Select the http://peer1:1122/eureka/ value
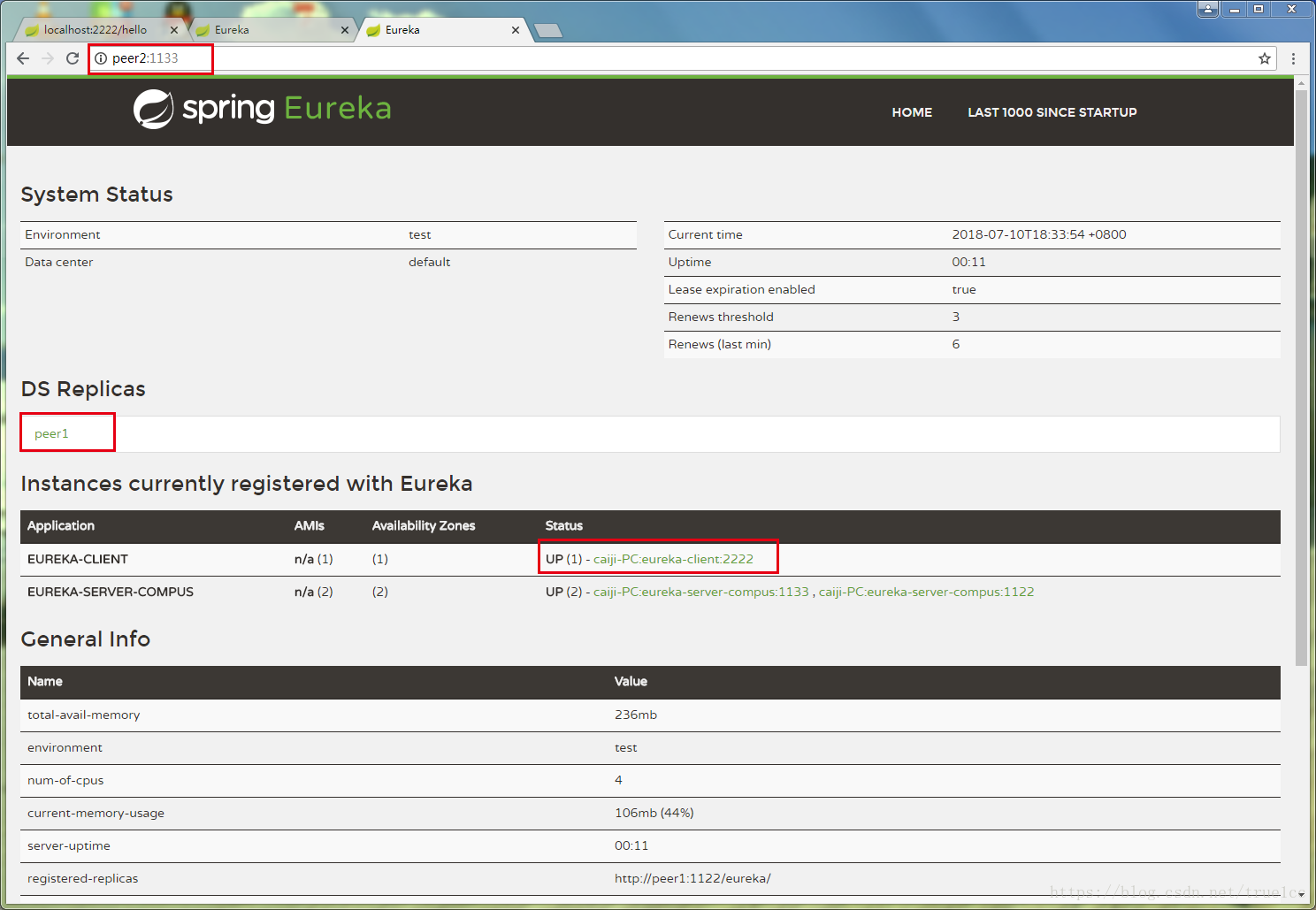Image resolution: width=1316 pixels, height=910 pixels. [x=692, y=878]
